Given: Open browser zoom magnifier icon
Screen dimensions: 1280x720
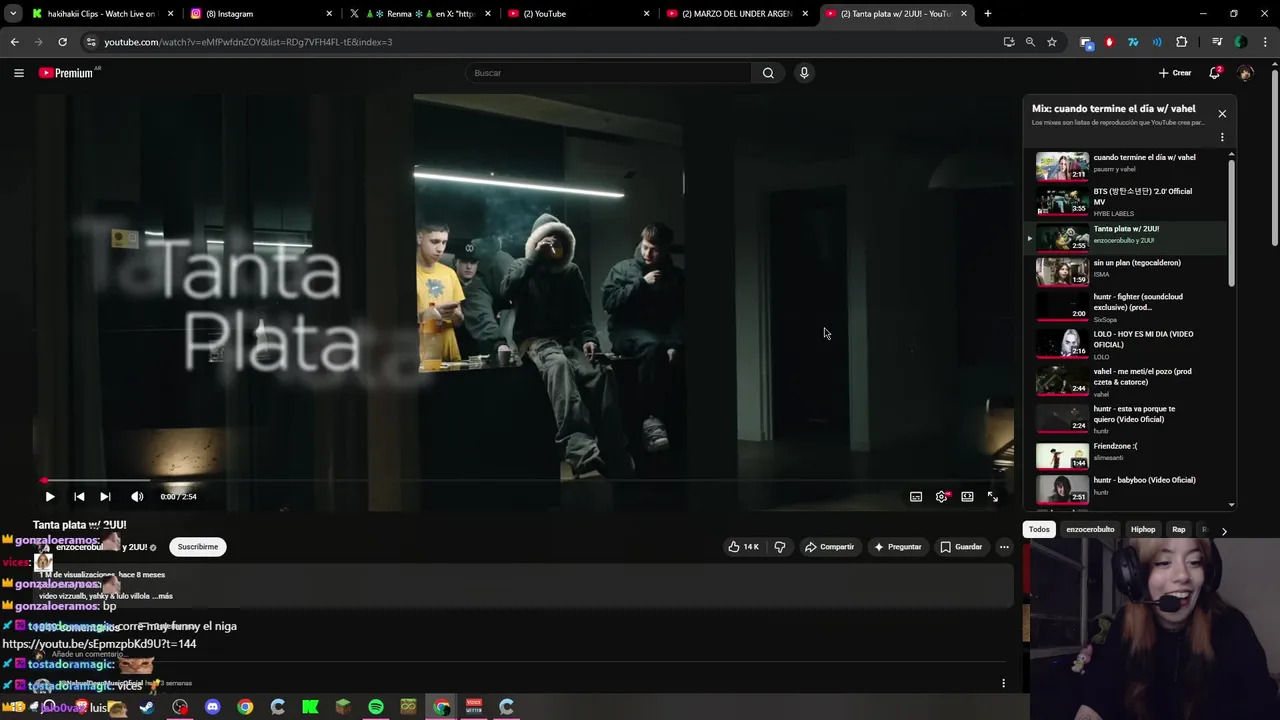Looking at the screenshot, I should coord(1030,42).
